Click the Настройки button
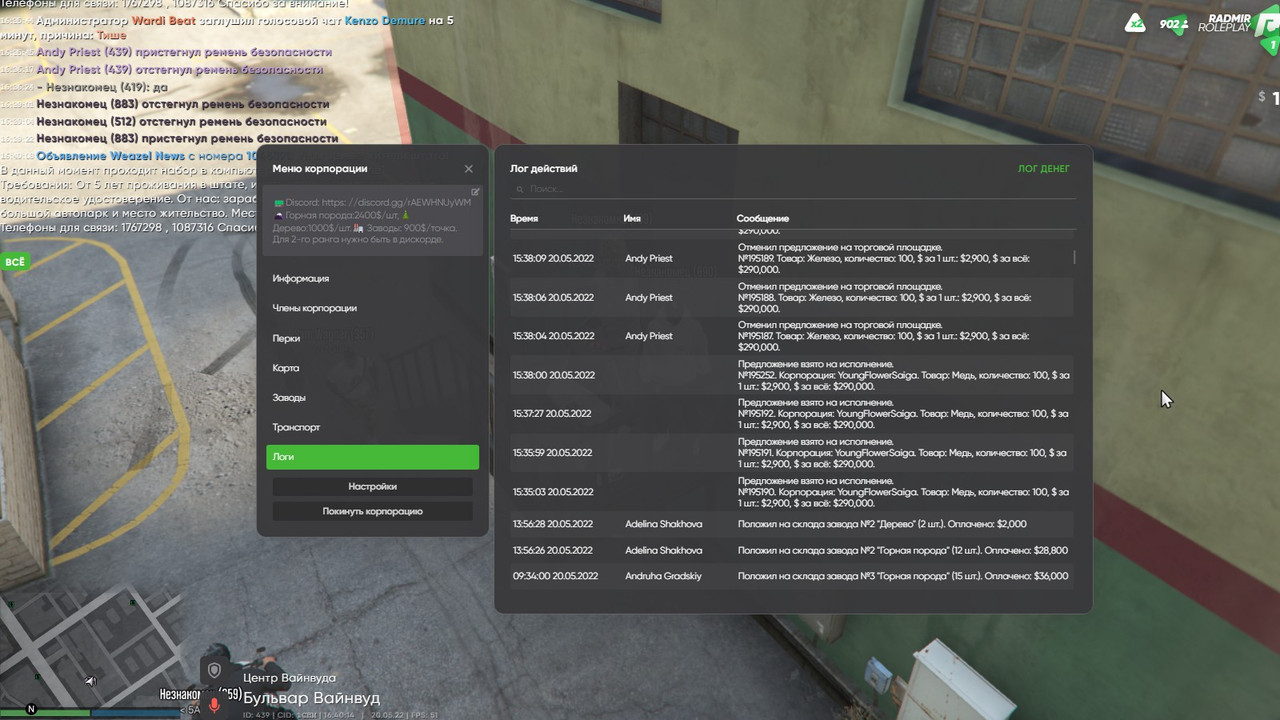 (372, 487)
